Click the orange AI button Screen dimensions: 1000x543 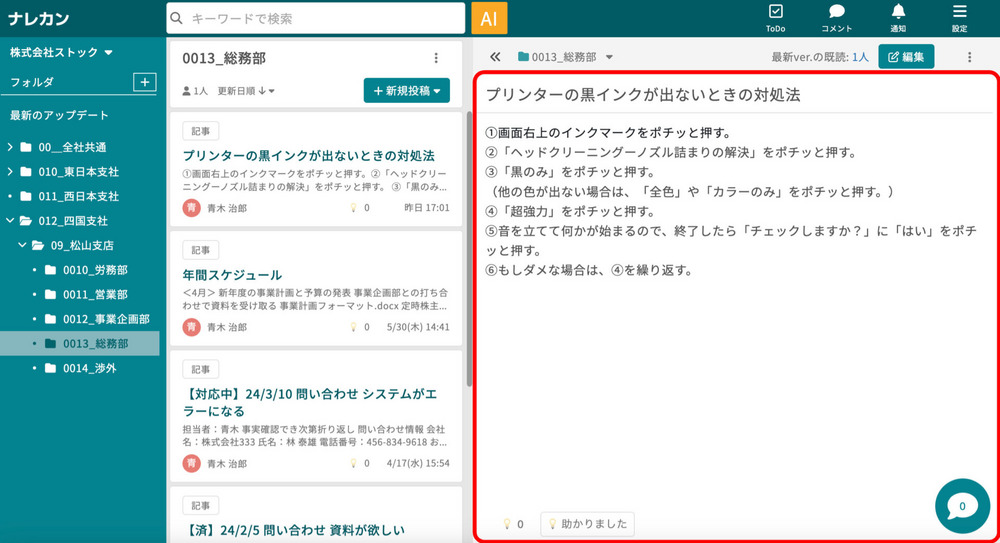coord(489,18)
